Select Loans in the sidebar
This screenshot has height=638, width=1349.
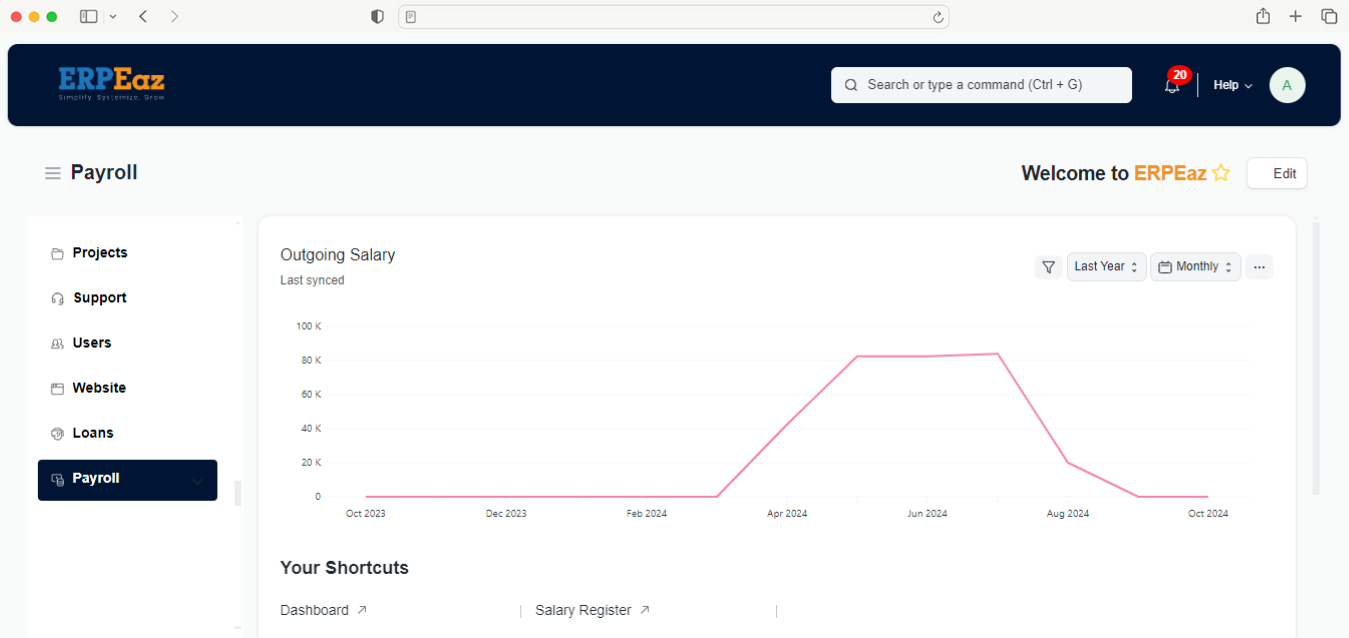[92, 433]
